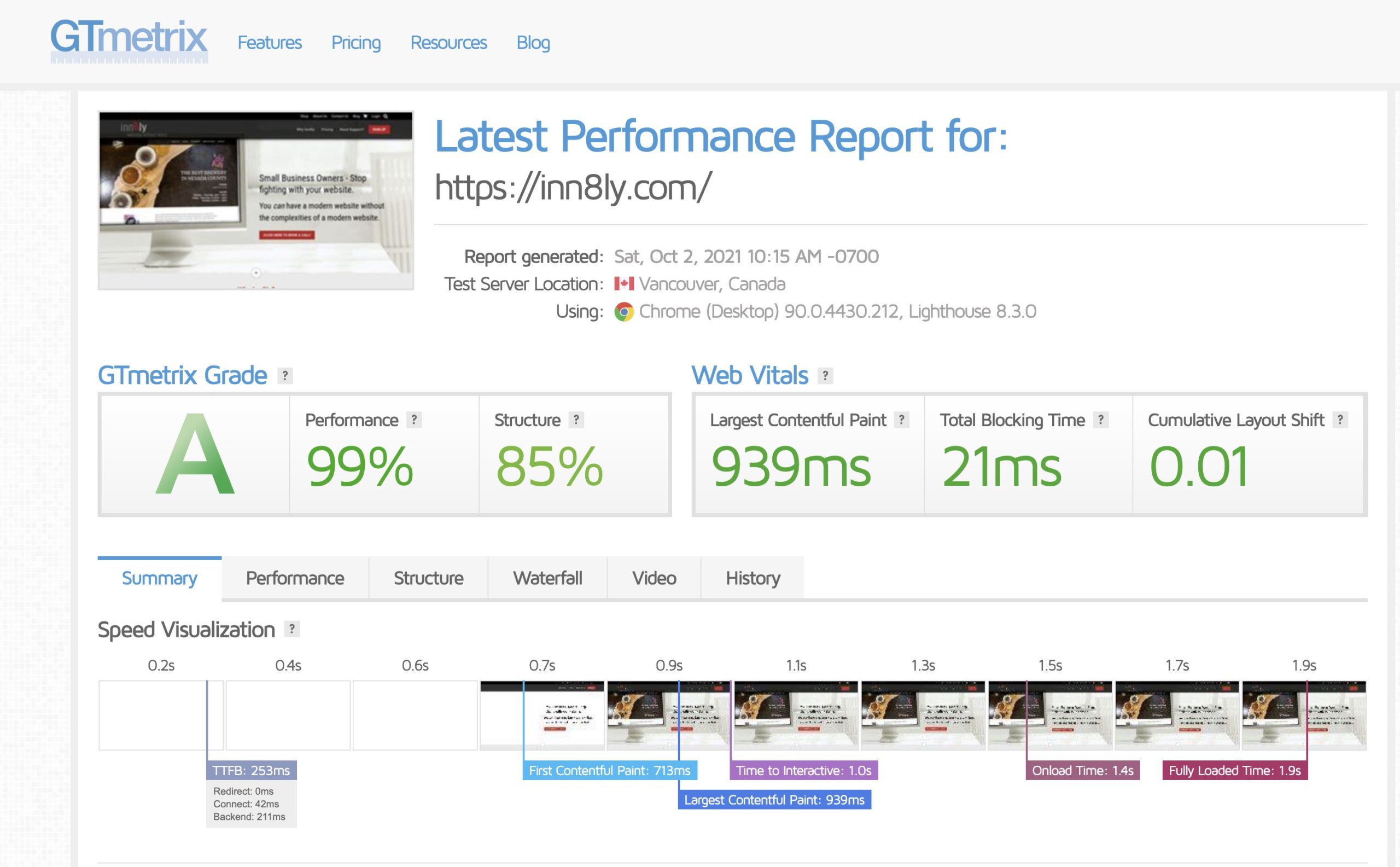Click the Onload Time: 1.4s marker
This screenshot has height=867, width=1400.
pyautogui.click(x=1082, y=770)
